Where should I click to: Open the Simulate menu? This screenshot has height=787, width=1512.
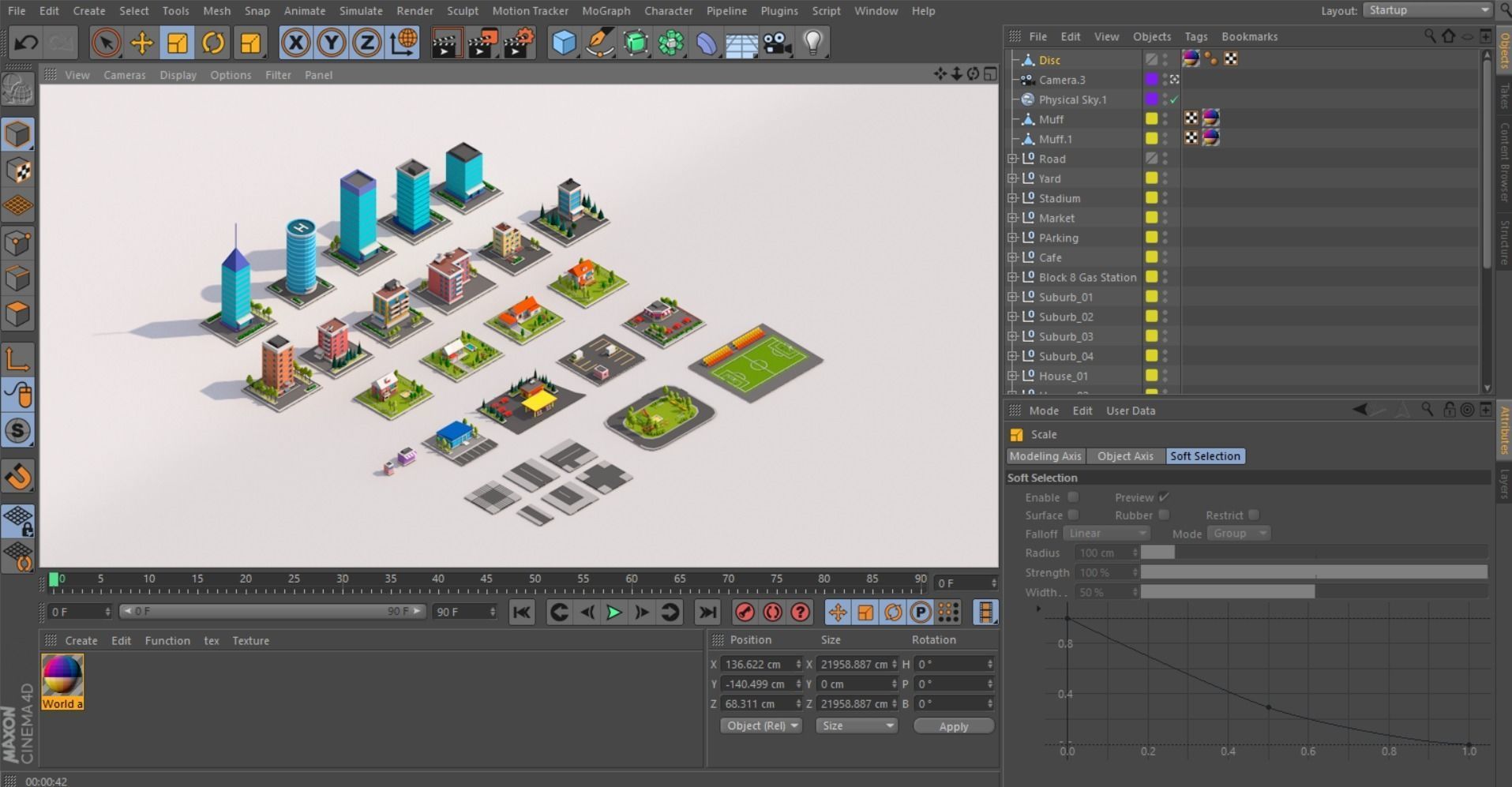pos(361,11)
